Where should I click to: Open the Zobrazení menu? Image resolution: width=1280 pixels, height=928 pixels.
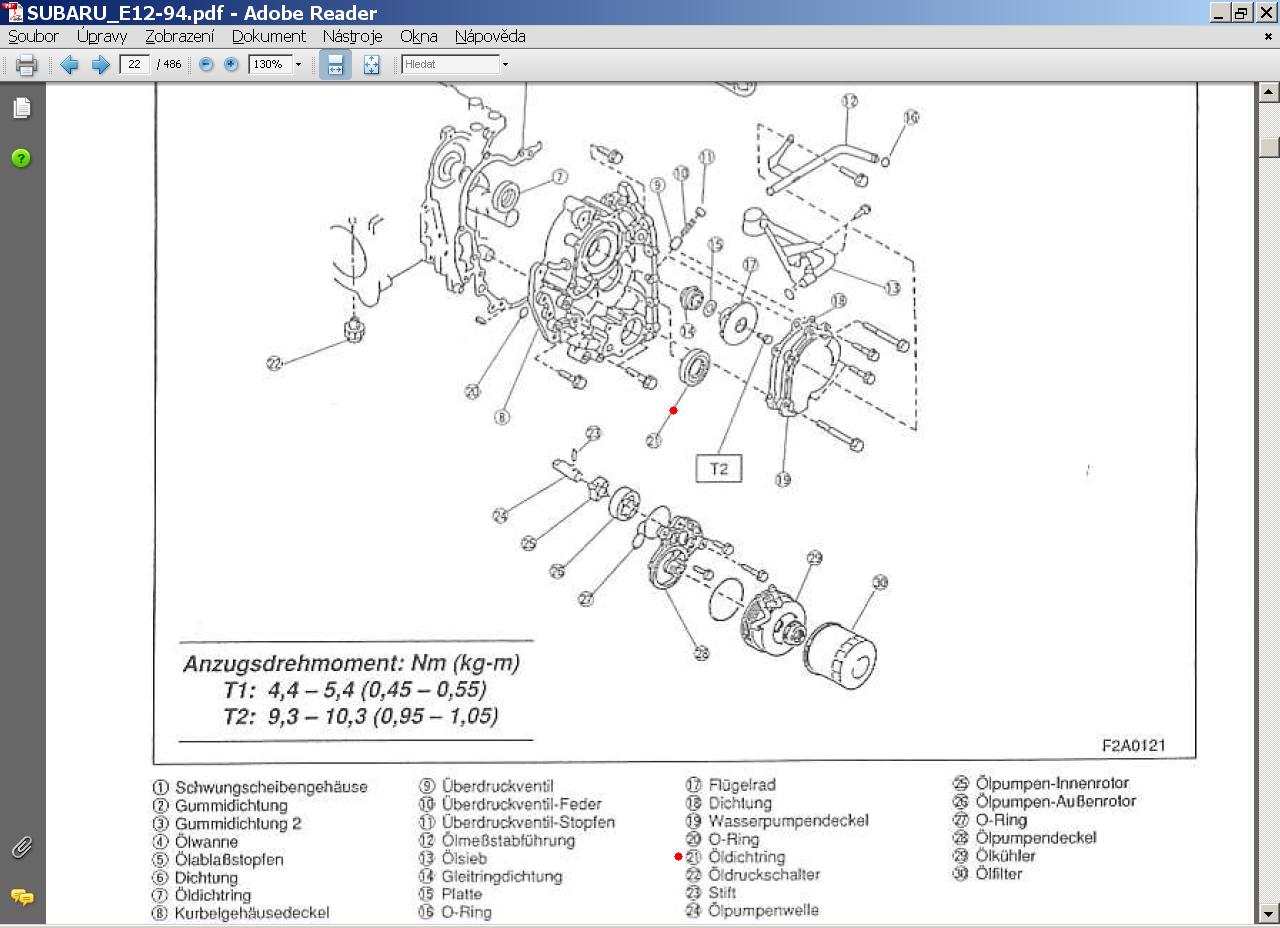(180, 36)
